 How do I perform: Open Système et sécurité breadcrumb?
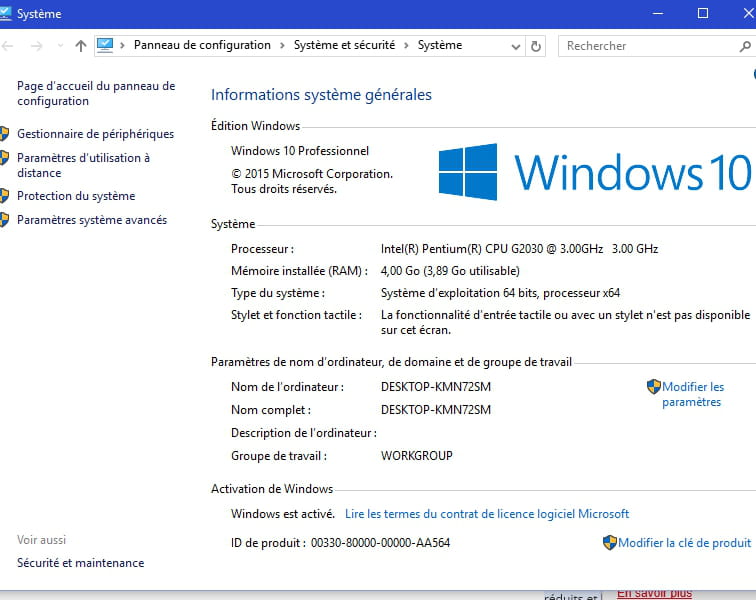[344, 45]
